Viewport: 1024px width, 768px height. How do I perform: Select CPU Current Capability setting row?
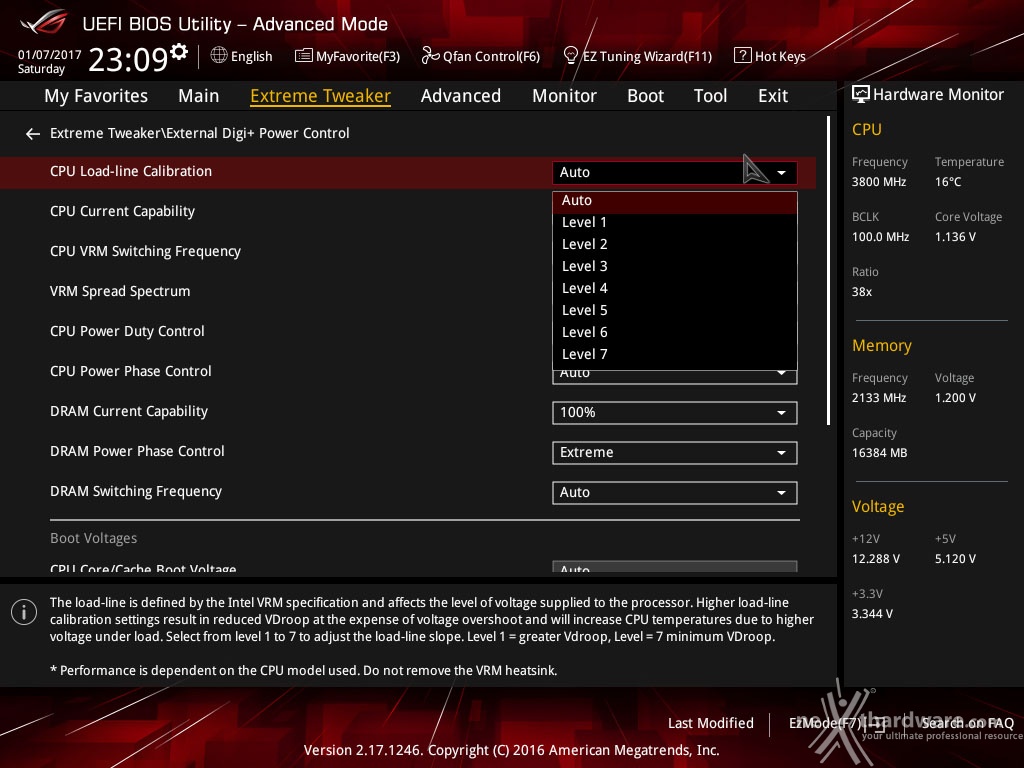click(123, 212)
